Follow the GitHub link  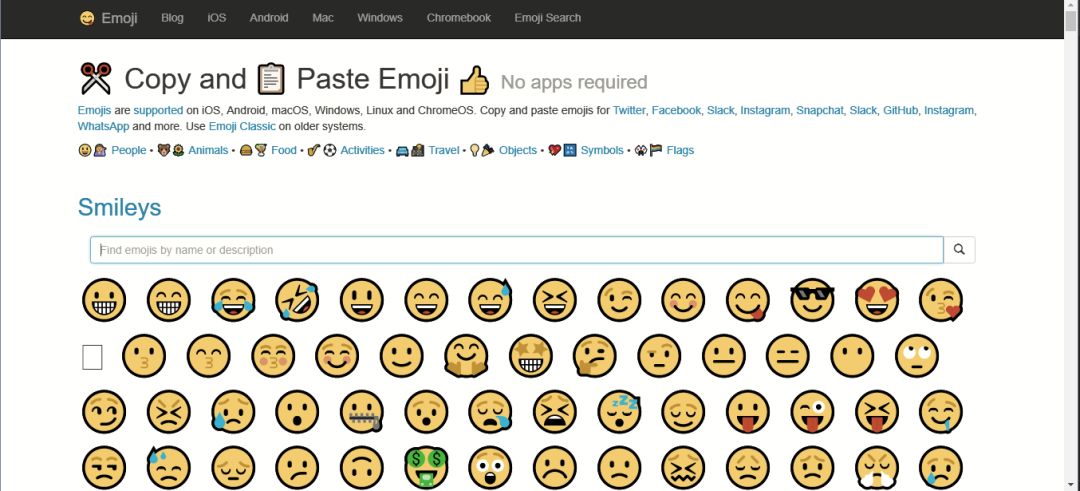[900, 110]
